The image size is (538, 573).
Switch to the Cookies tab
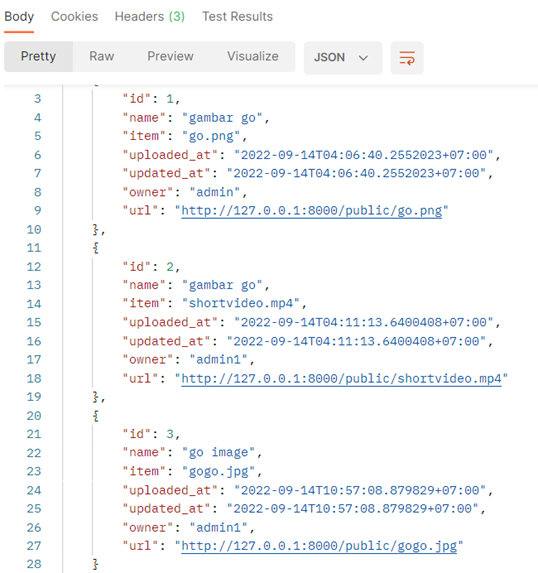pyautogui.click(x=75, y=16)
